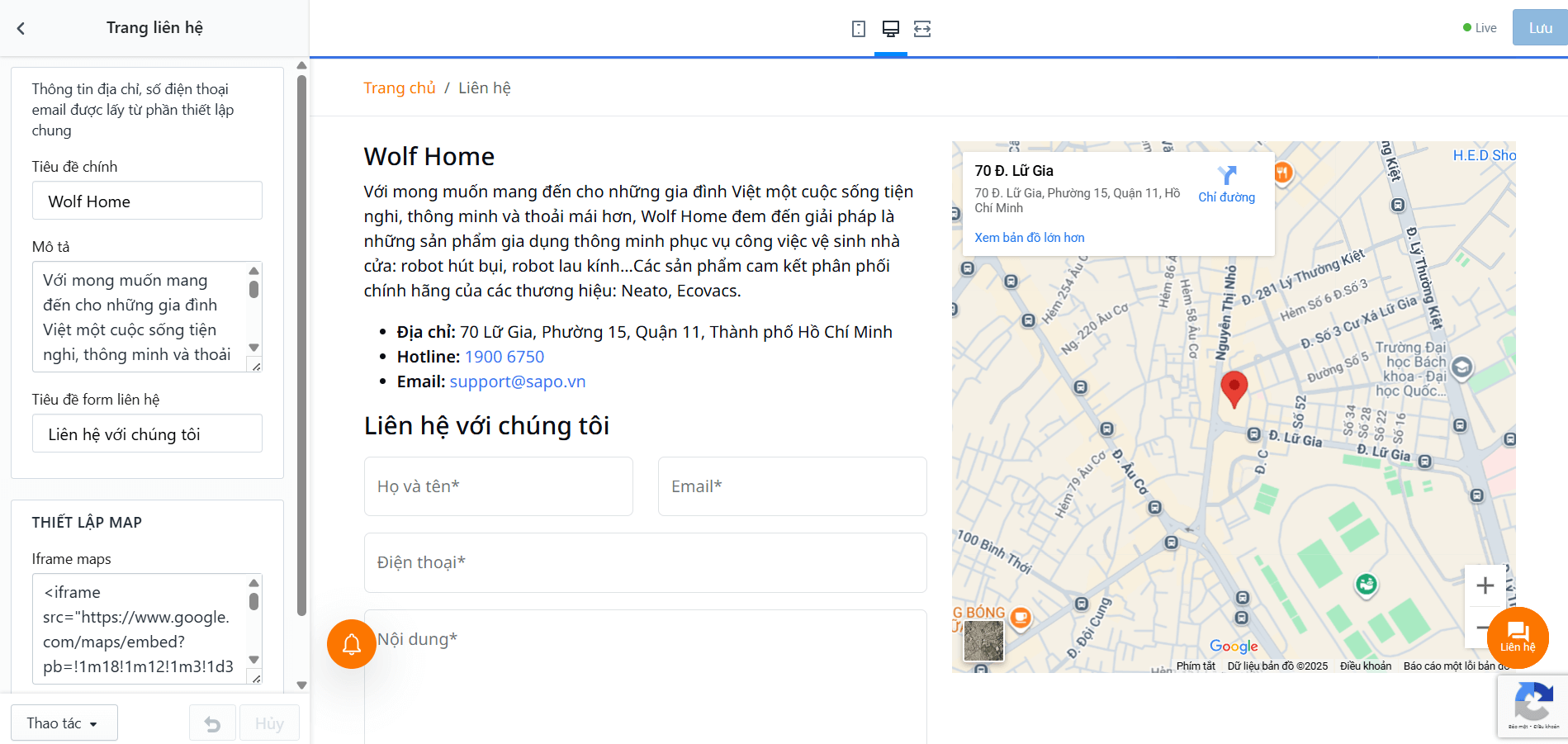Click the Lưu save button
1568x744 pixels.
1540,28
